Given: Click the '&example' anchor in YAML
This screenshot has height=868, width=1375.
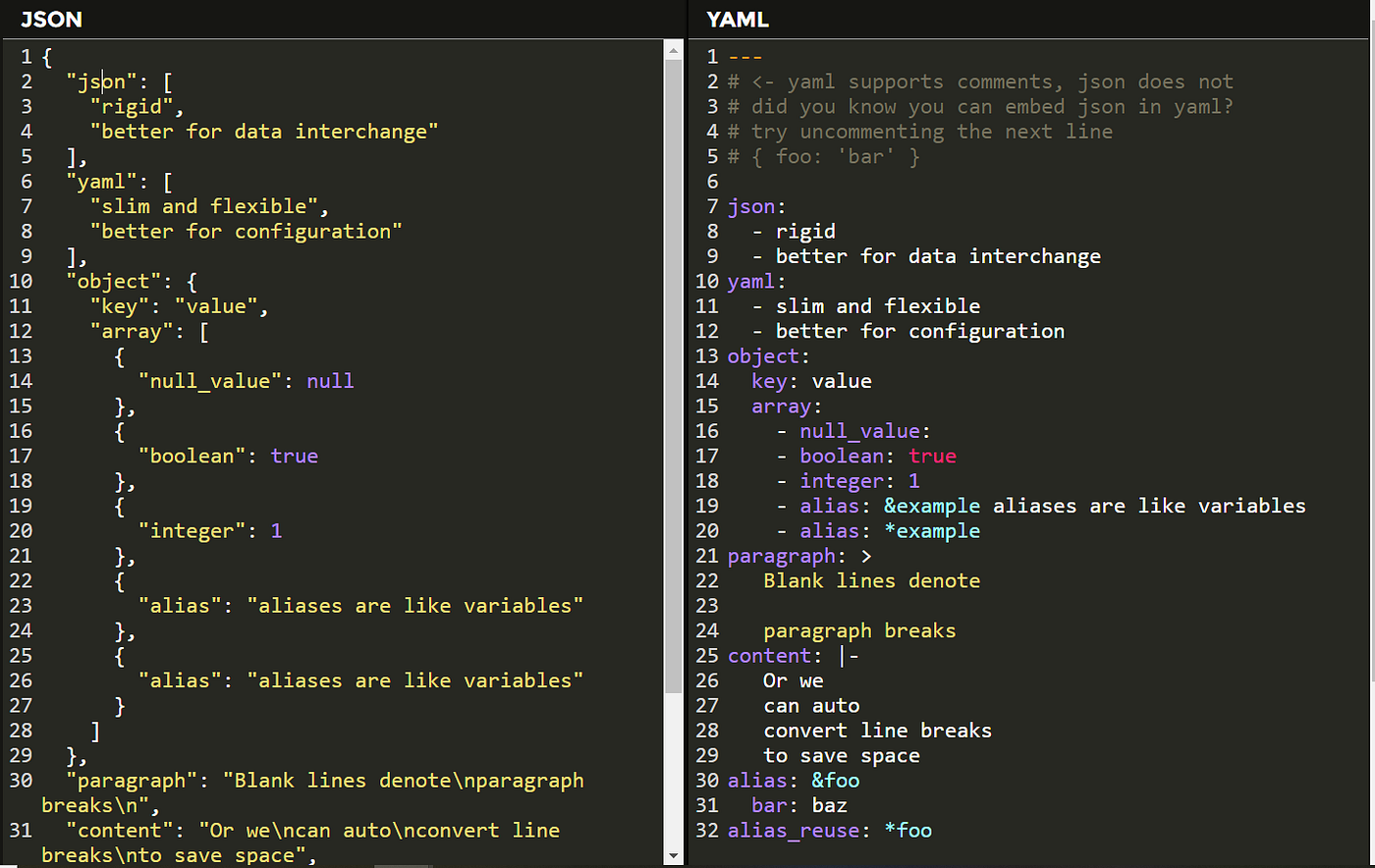Looking at the screenshot, I should 932,506.
